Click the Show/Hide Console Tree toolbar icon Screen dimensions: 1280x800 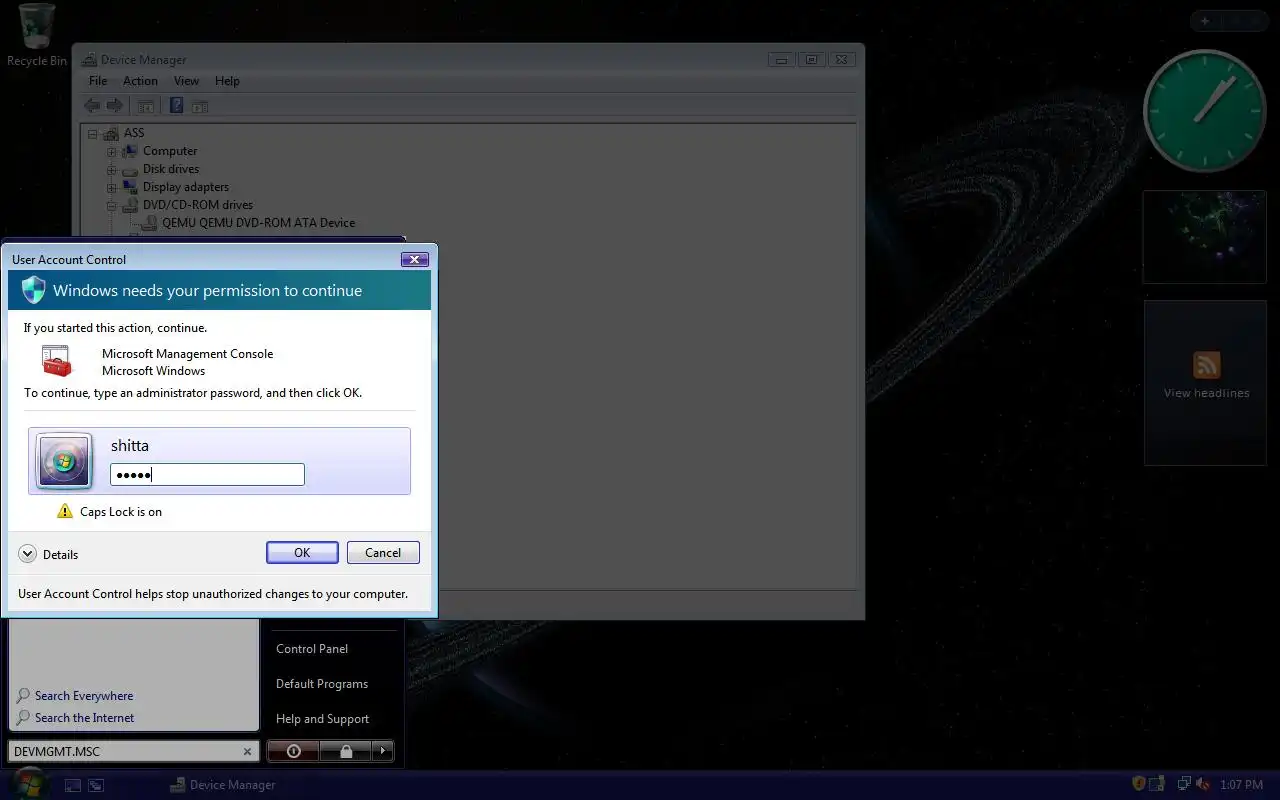146,105
